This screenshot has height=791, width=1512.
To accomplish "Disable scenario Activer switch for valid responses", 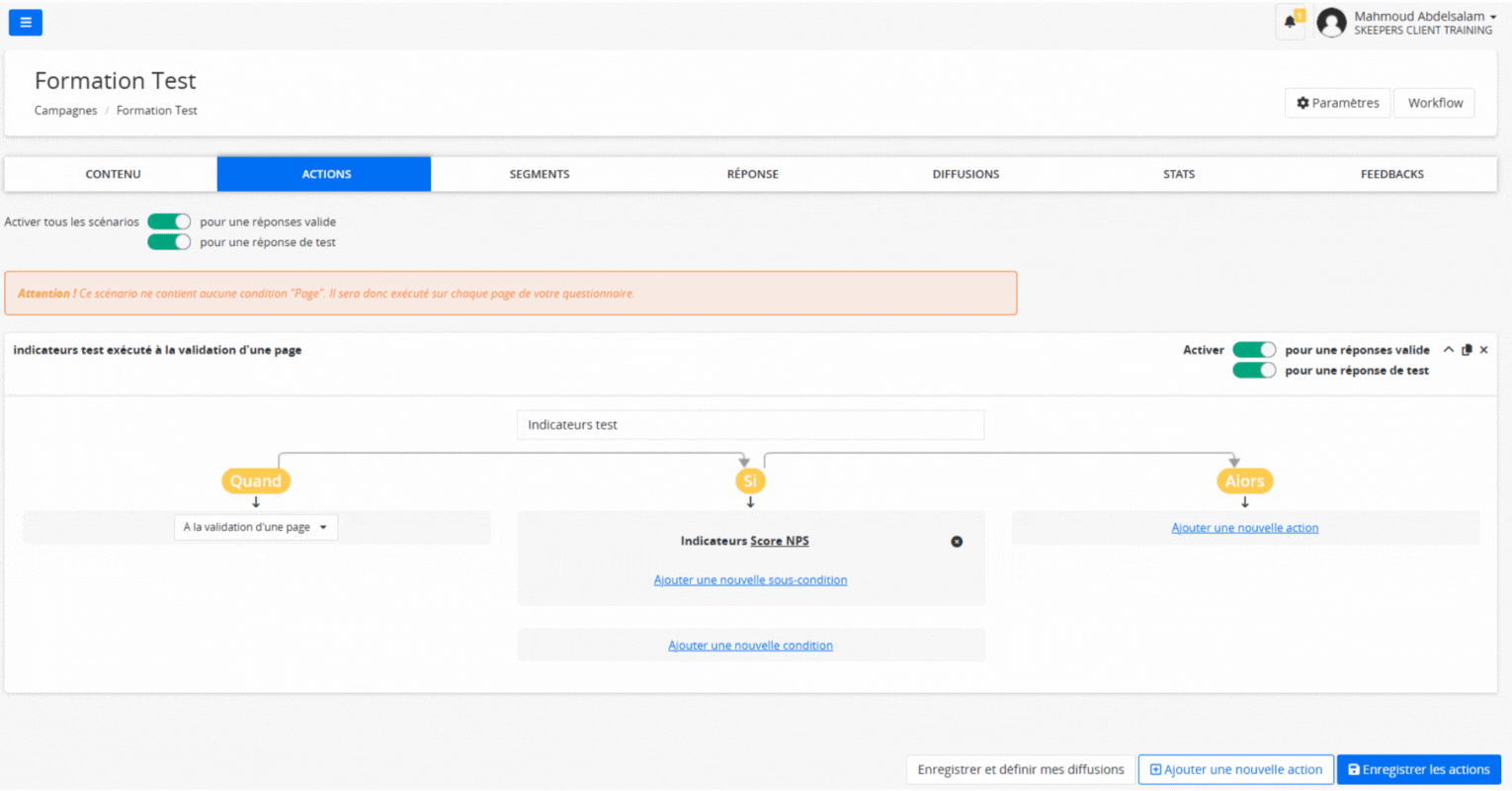I will click(1254, 350).
